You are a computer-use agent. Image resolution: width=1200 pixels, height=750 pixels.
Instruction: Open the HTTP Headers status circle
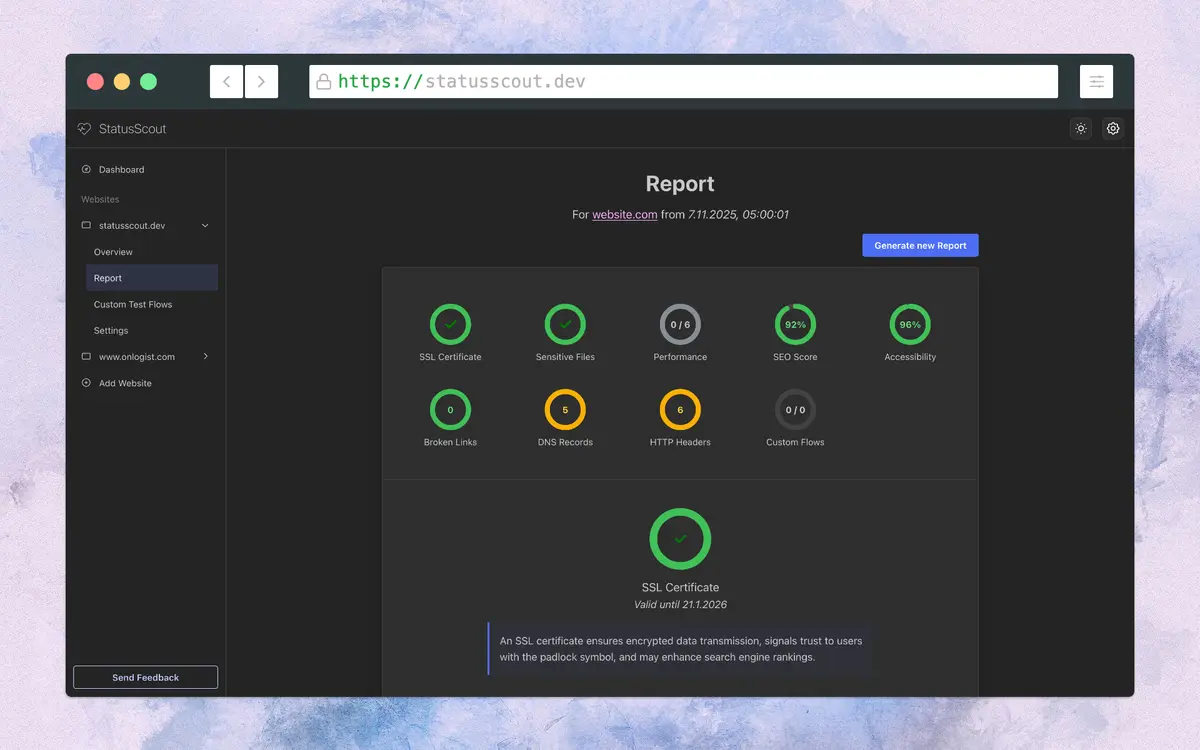[x=680, y=410]
